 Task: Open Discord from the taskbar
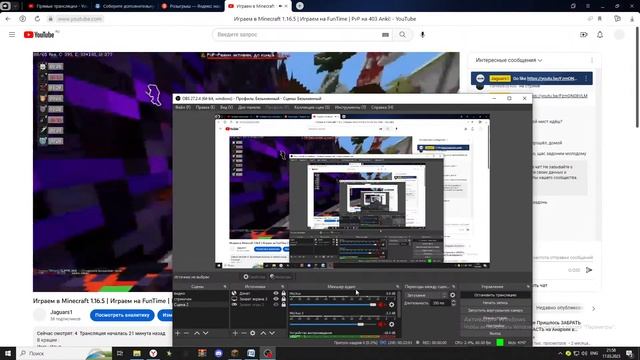click(x=219, y=353)
